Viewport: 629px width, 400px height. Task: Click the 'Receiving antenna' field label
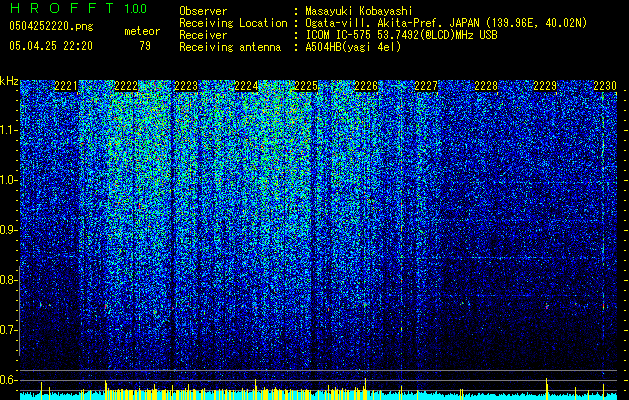coord(230,47)
